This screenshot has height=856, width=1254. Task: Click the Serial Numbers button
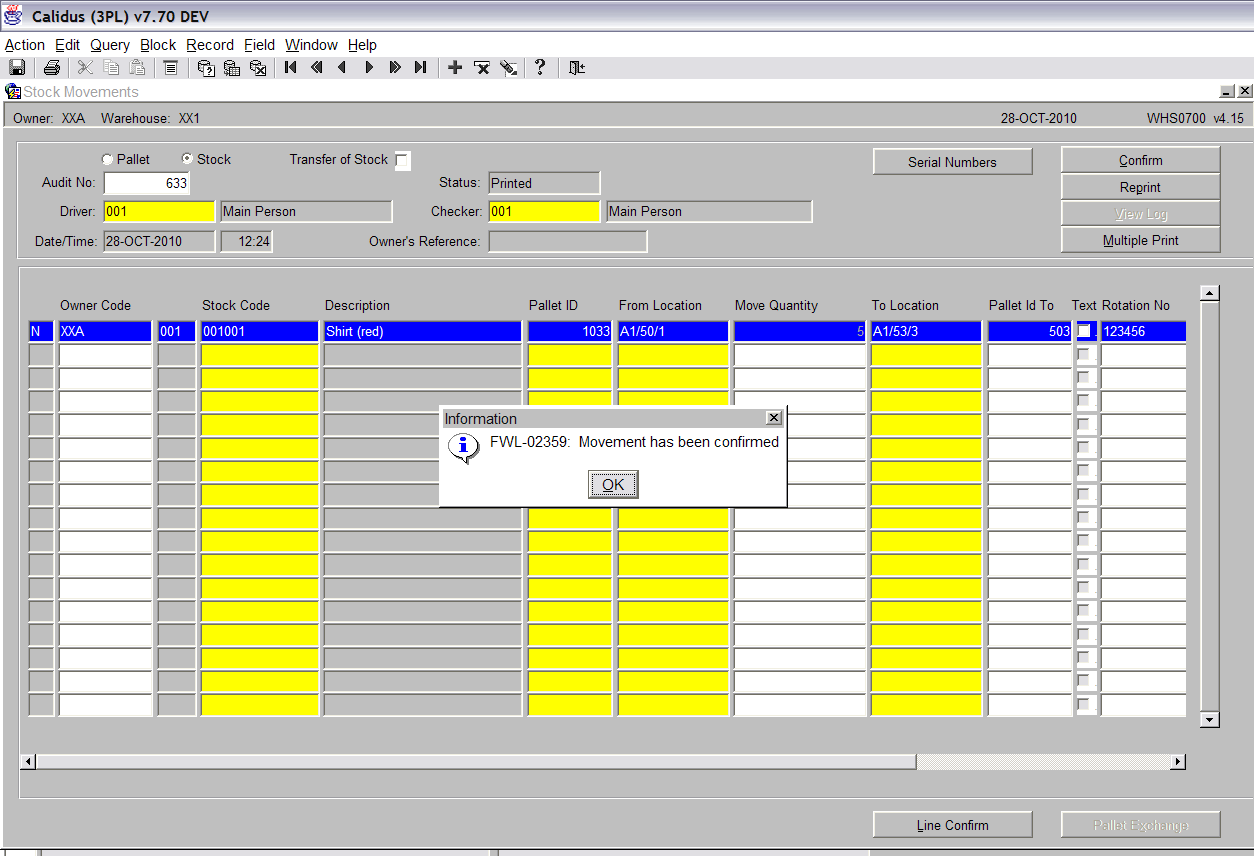(952, 162)
